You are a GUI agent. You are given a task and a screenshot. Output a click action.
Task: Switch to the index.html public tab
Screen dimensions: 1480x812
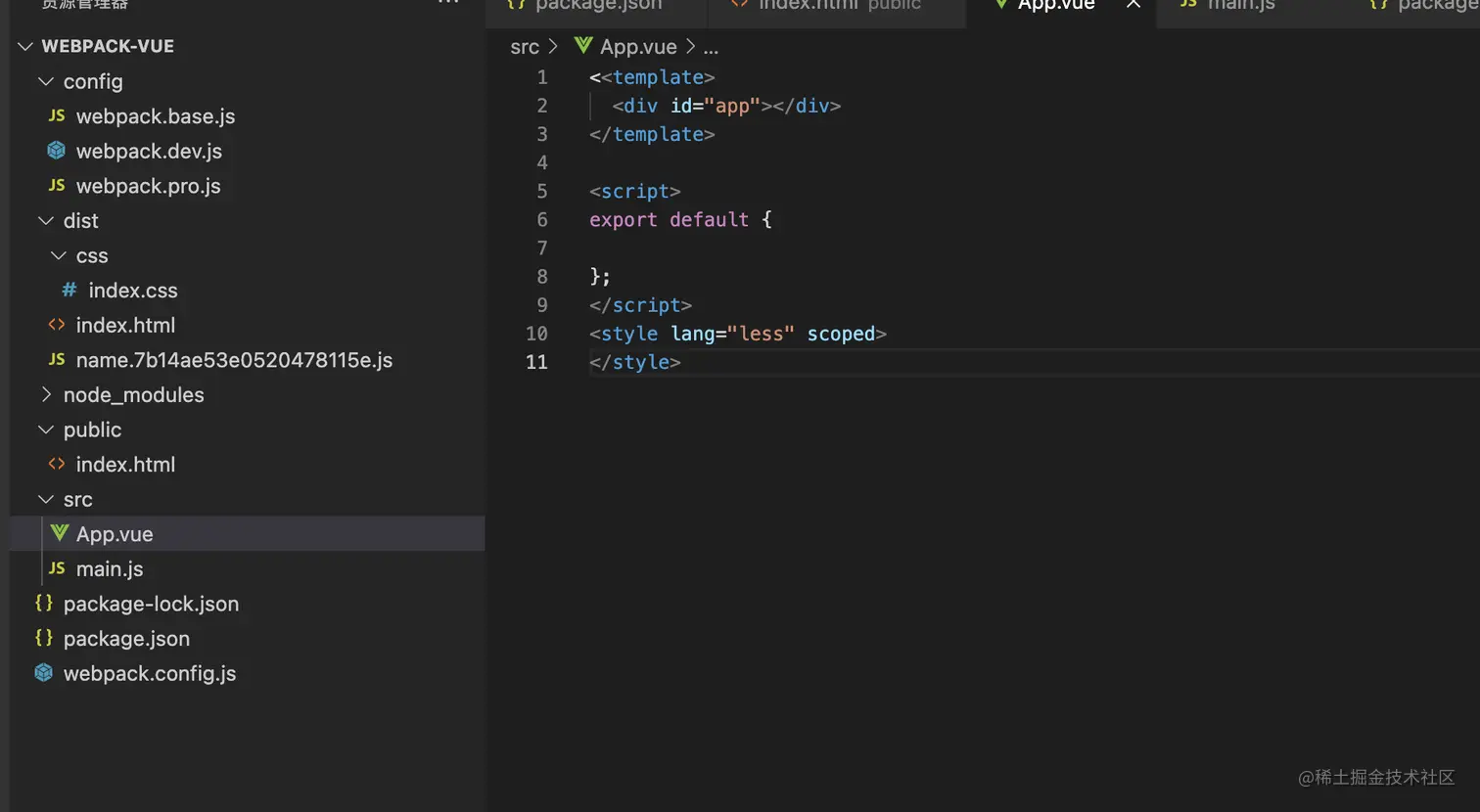point(835,7)
